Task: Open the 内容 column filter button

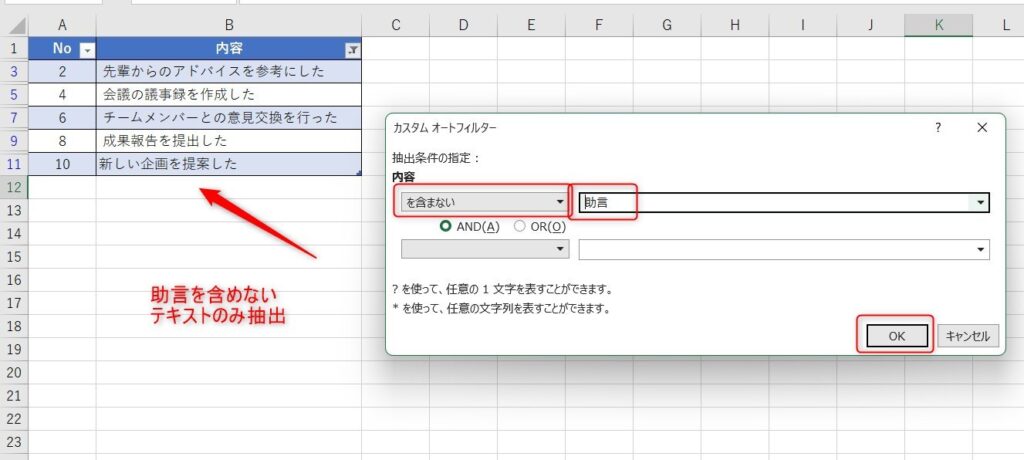Action: click(x=352, y=50)
